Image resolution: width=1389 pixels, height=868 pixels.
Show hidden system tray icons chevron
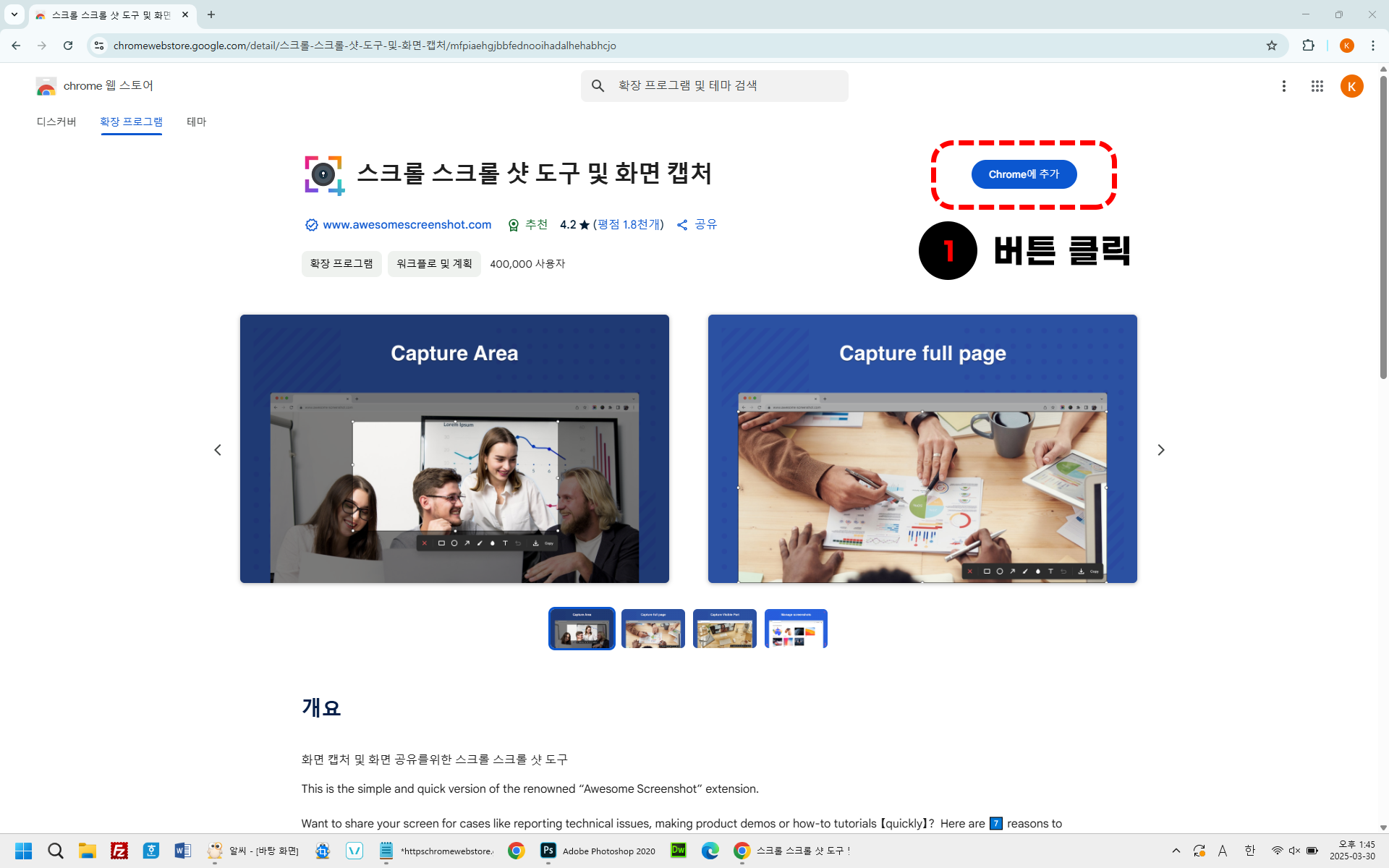click(1176, 851)
